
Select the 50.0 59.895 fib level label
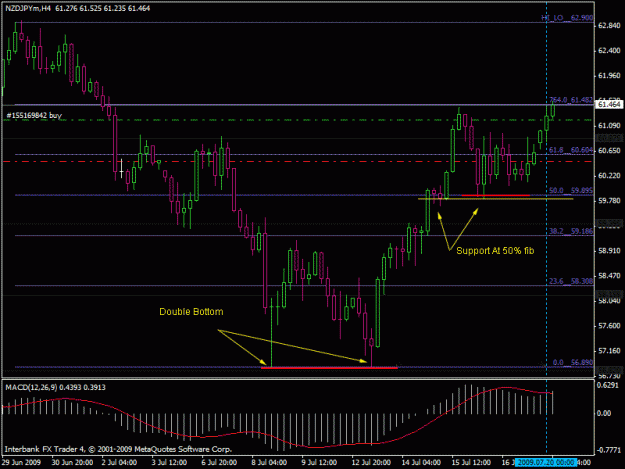571,190
